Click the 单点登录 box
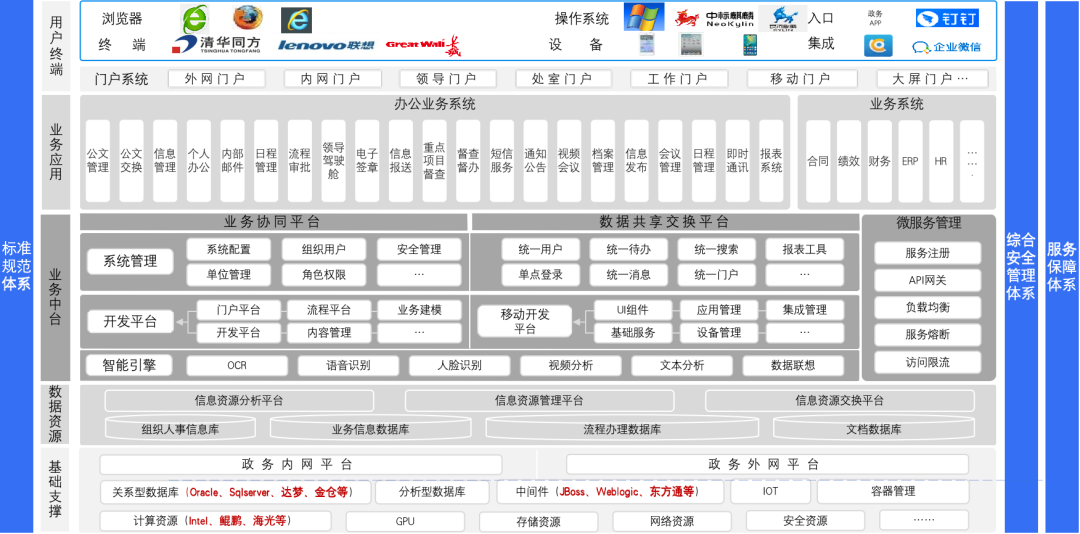 [x=541, y=275]
